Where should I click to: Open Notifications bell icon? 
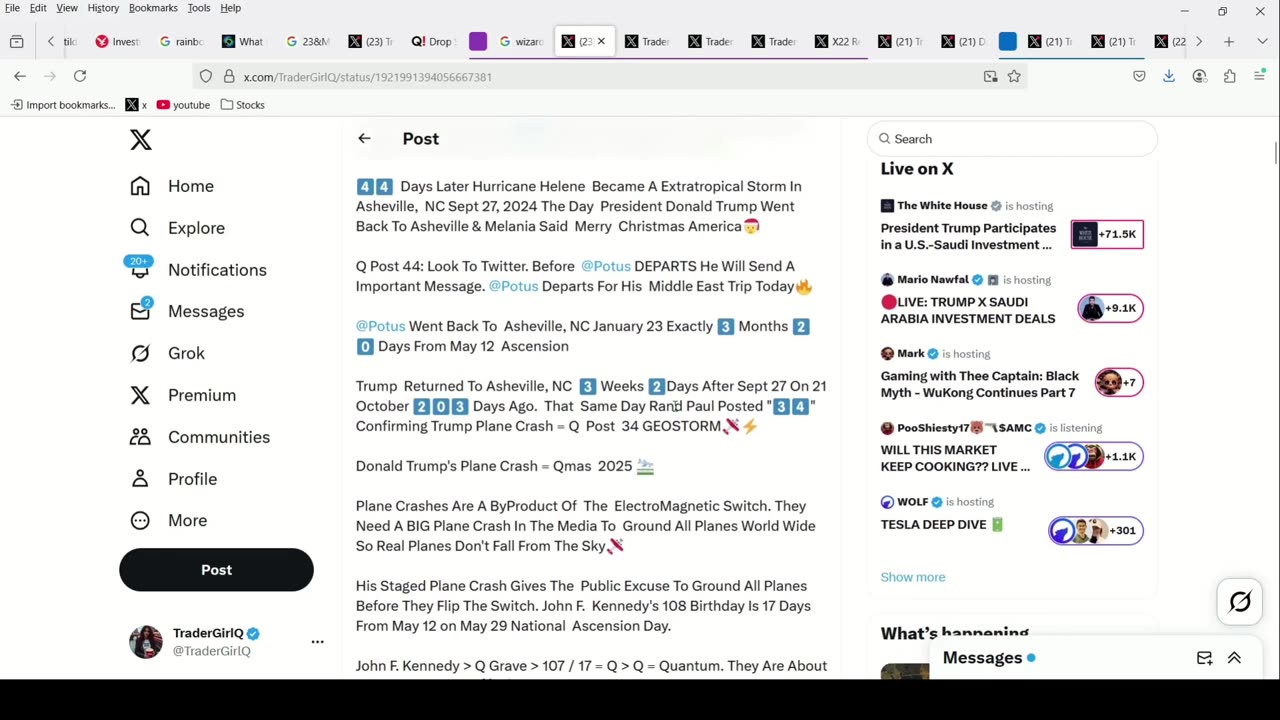pyautogui.click(x=140, y=270)
